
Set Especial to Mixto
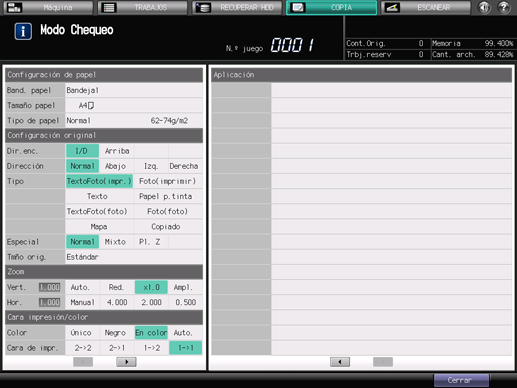117,242
